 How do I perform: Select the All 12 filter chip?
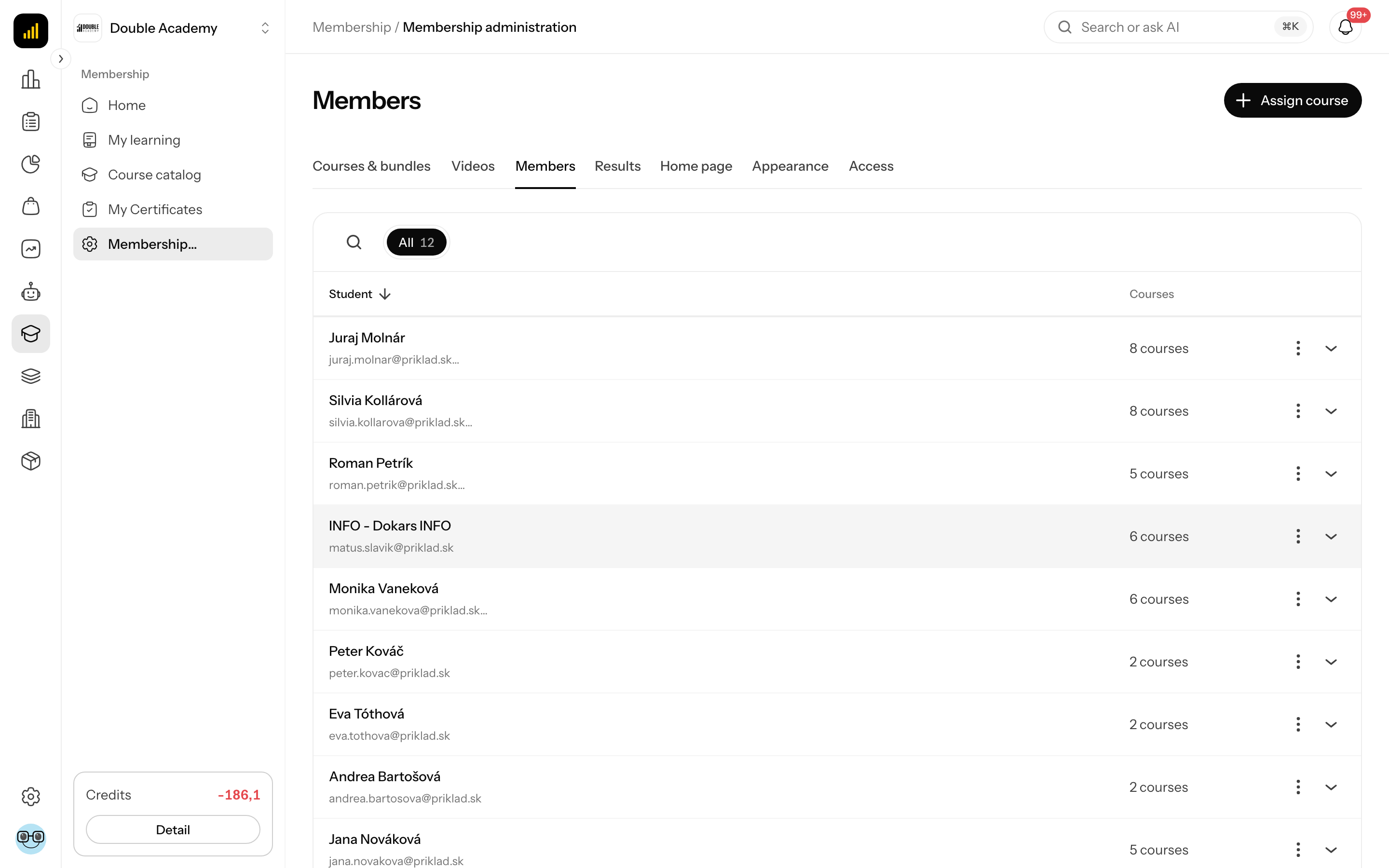click(416, 242)
